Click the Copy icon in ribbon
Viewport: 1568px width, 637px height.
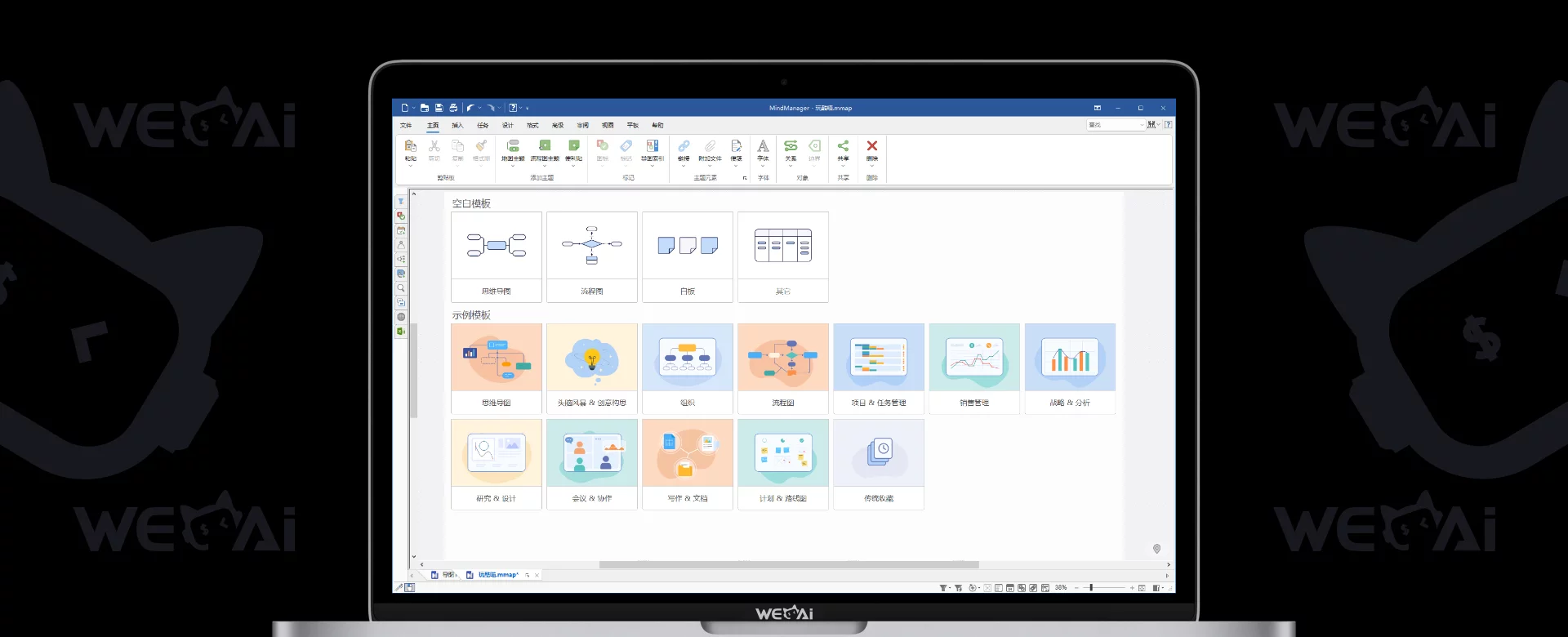[458, 146]
